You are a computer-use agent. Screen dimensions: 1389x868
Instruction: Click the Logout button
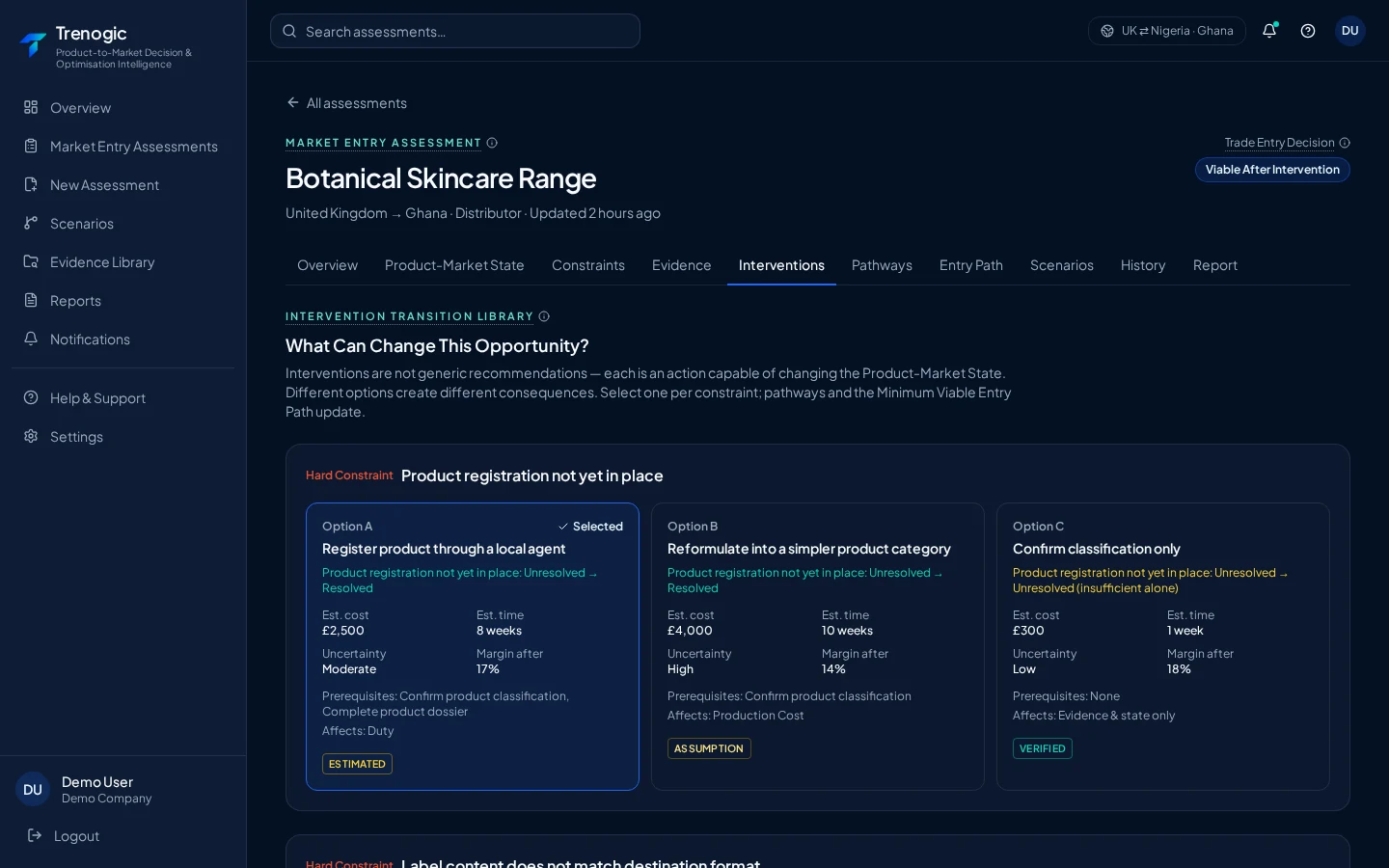[64, 836]
